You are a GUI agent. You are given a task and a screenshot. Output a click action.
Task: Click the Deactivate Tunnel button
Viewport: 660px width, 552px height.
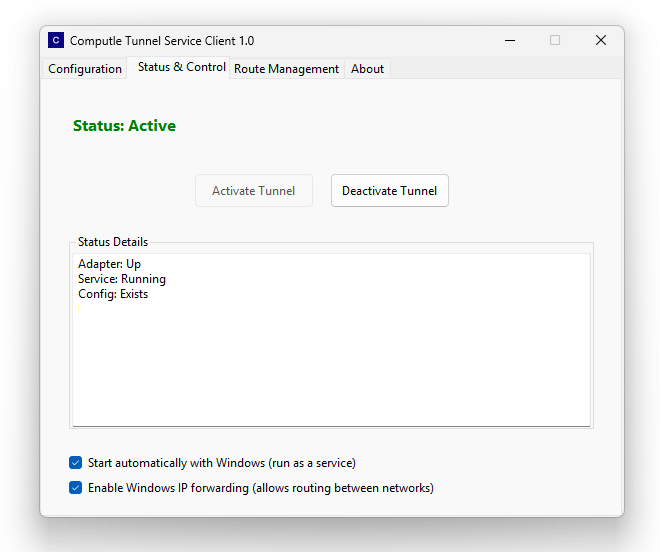click(389, 191)
